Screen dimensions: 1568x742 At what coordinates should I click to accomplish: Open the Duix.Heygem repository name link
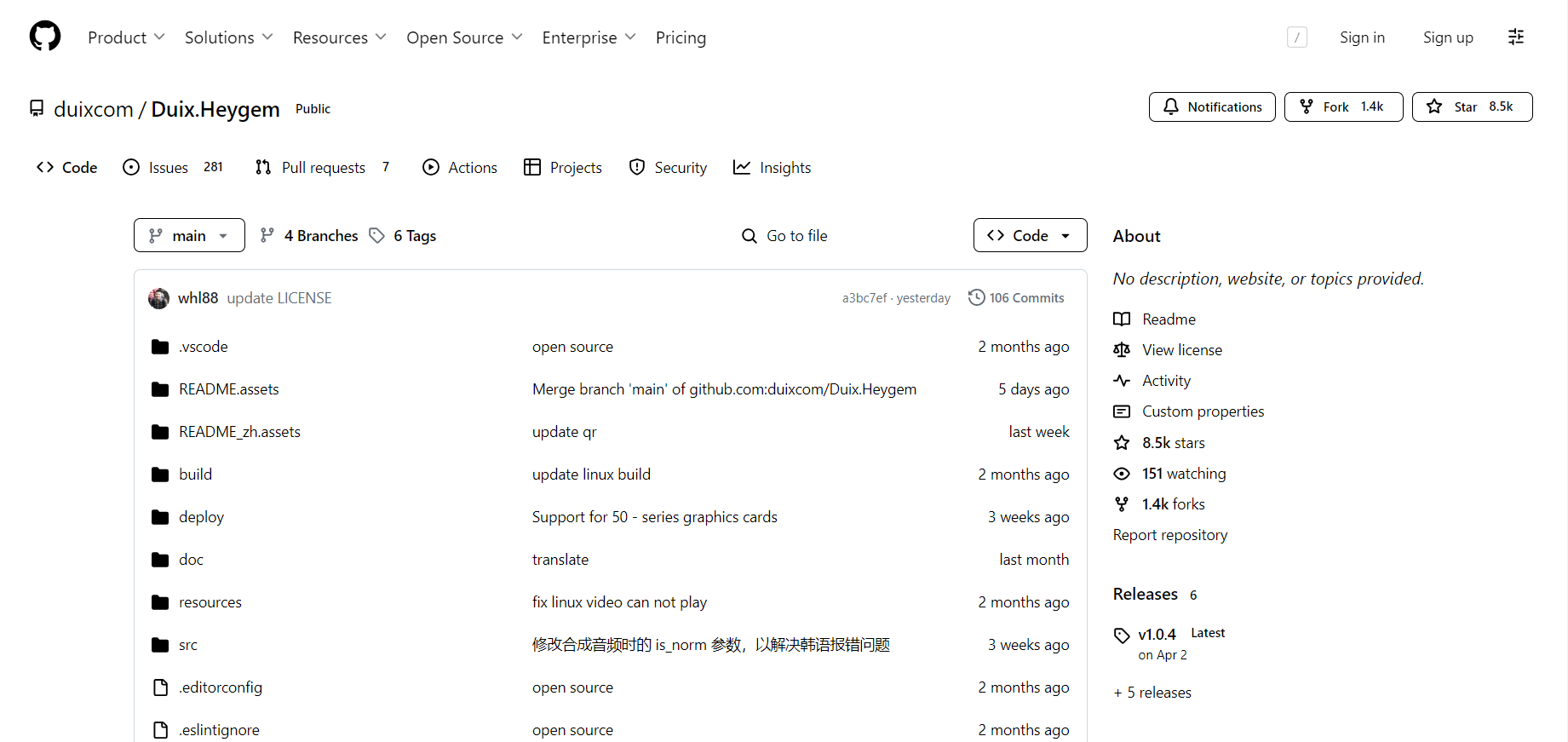[x=215, y=109]
